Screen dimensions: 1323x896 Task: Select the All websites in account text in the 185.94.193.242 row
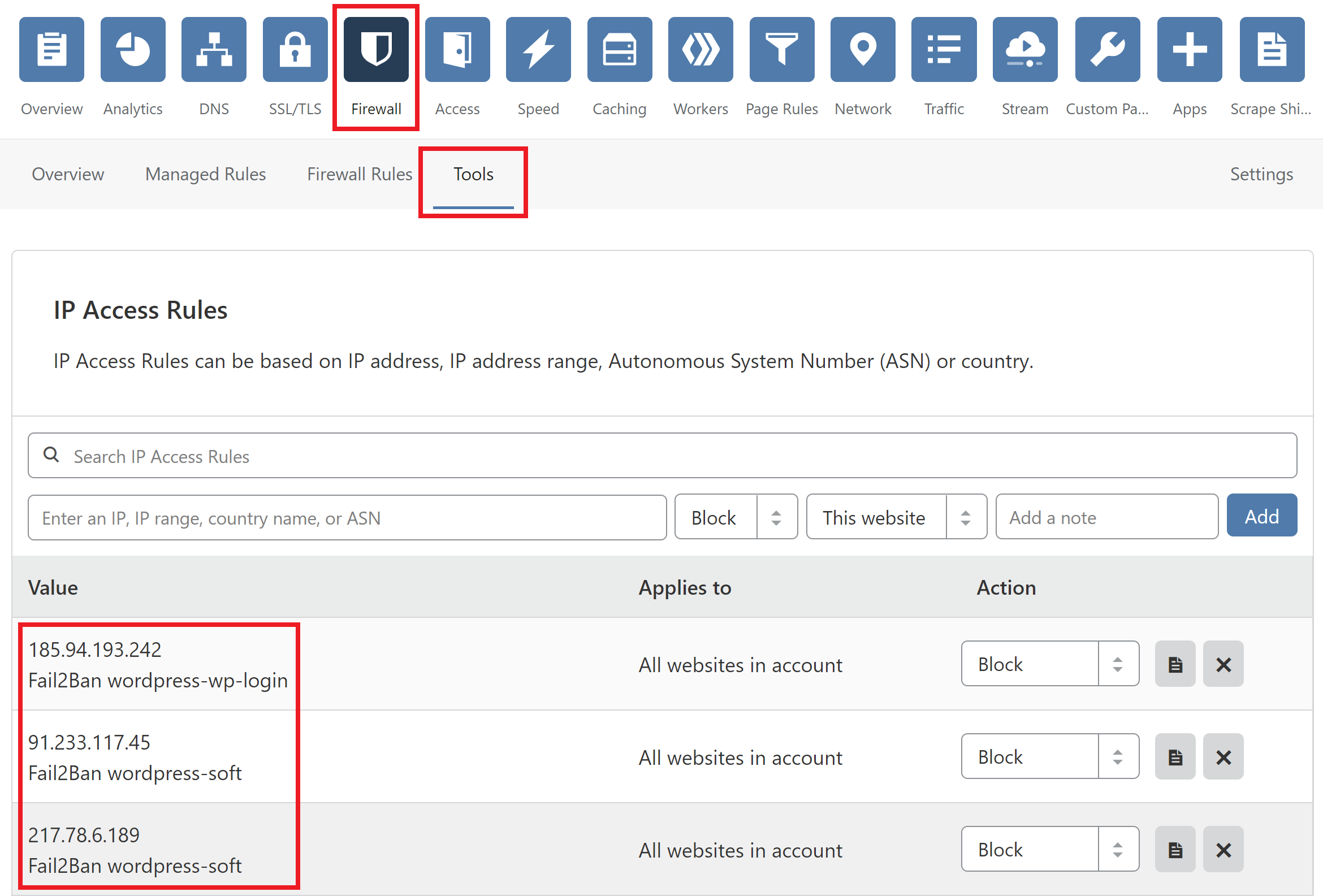coord(740,665)
